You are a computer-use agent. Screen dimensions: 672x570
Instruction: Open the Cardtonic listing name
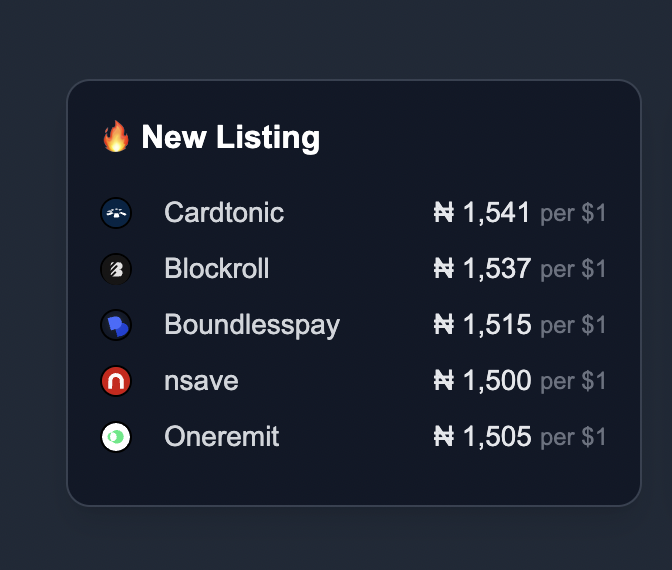click(x=224, y=213)
